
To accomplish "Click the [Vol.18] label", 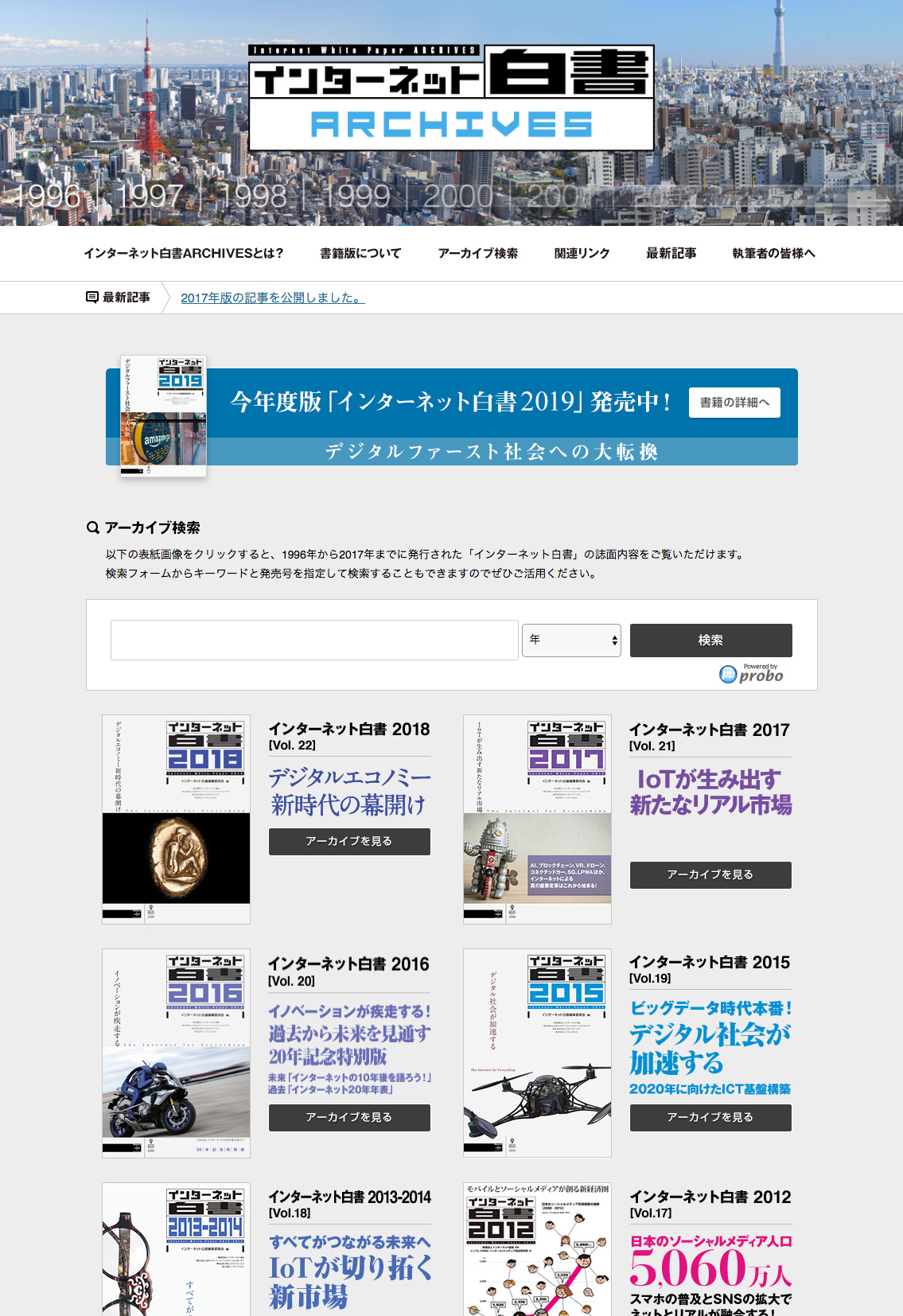I will pos(290,1213).
